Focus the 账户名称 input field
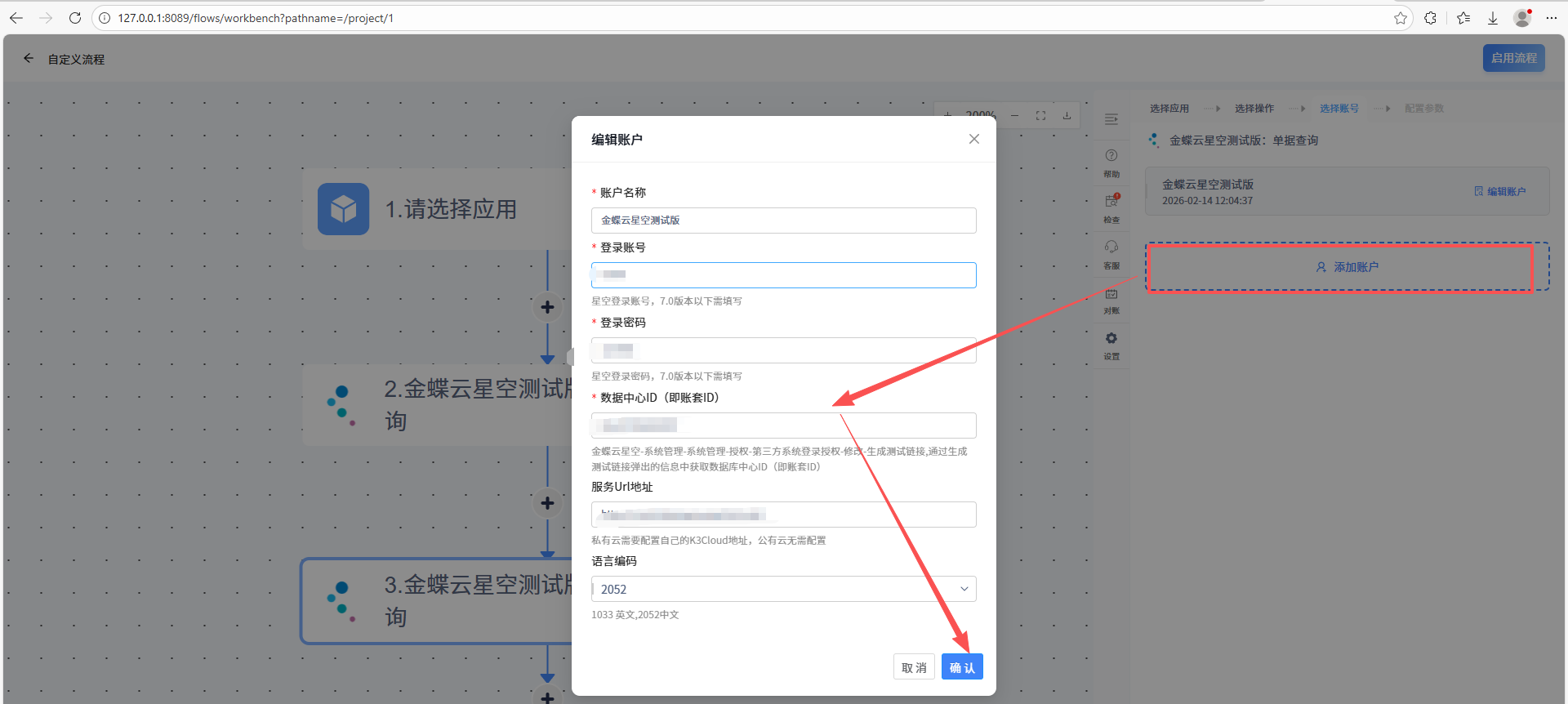The image size is (1568, 704). [x=783, y=221]
